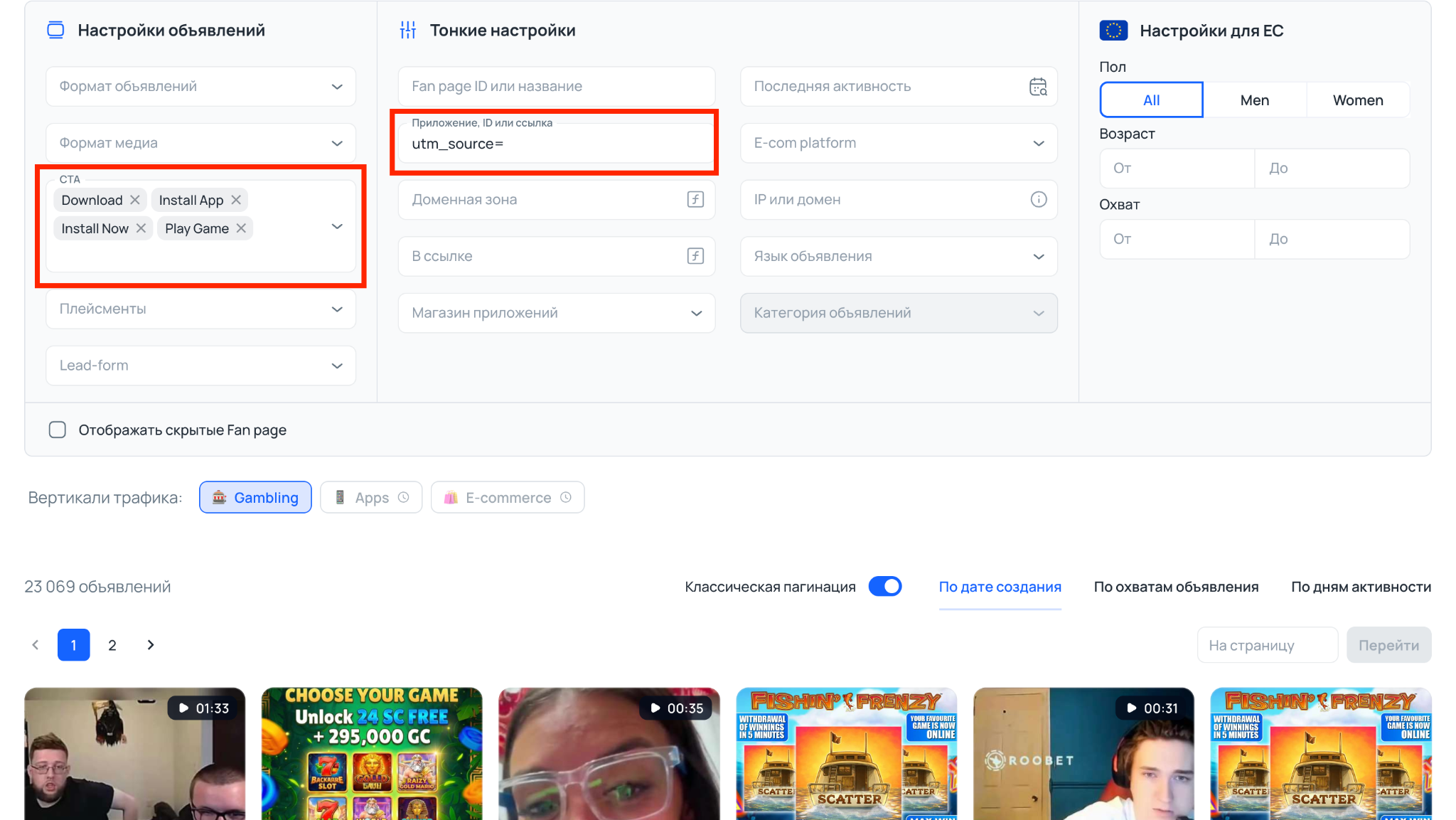The image size is (1456, 820).
Task: Click the Facebook icon in Доменная зона field
Action: pos(695,200)
